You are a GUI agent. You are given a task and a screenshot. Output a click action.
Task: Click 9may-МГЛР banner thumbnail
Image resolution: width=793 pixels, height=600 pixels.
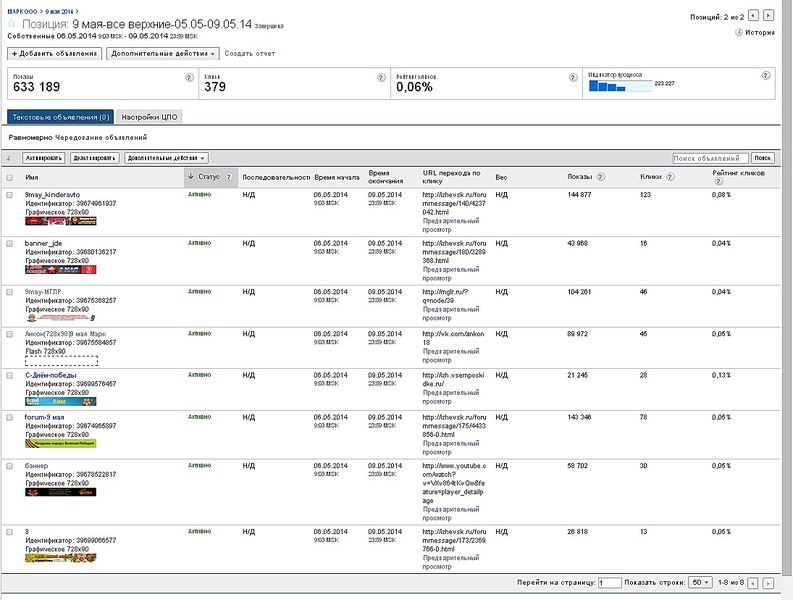point(61,318)
